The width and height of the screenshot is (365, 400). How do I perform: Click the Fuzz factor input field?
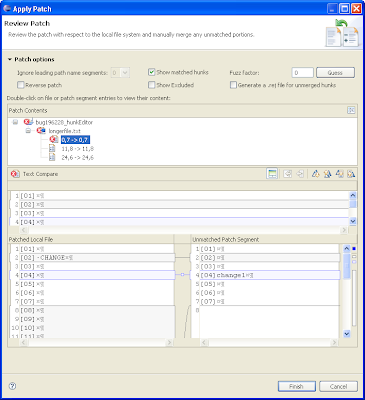pyautogui.click(x=302, y=72)
